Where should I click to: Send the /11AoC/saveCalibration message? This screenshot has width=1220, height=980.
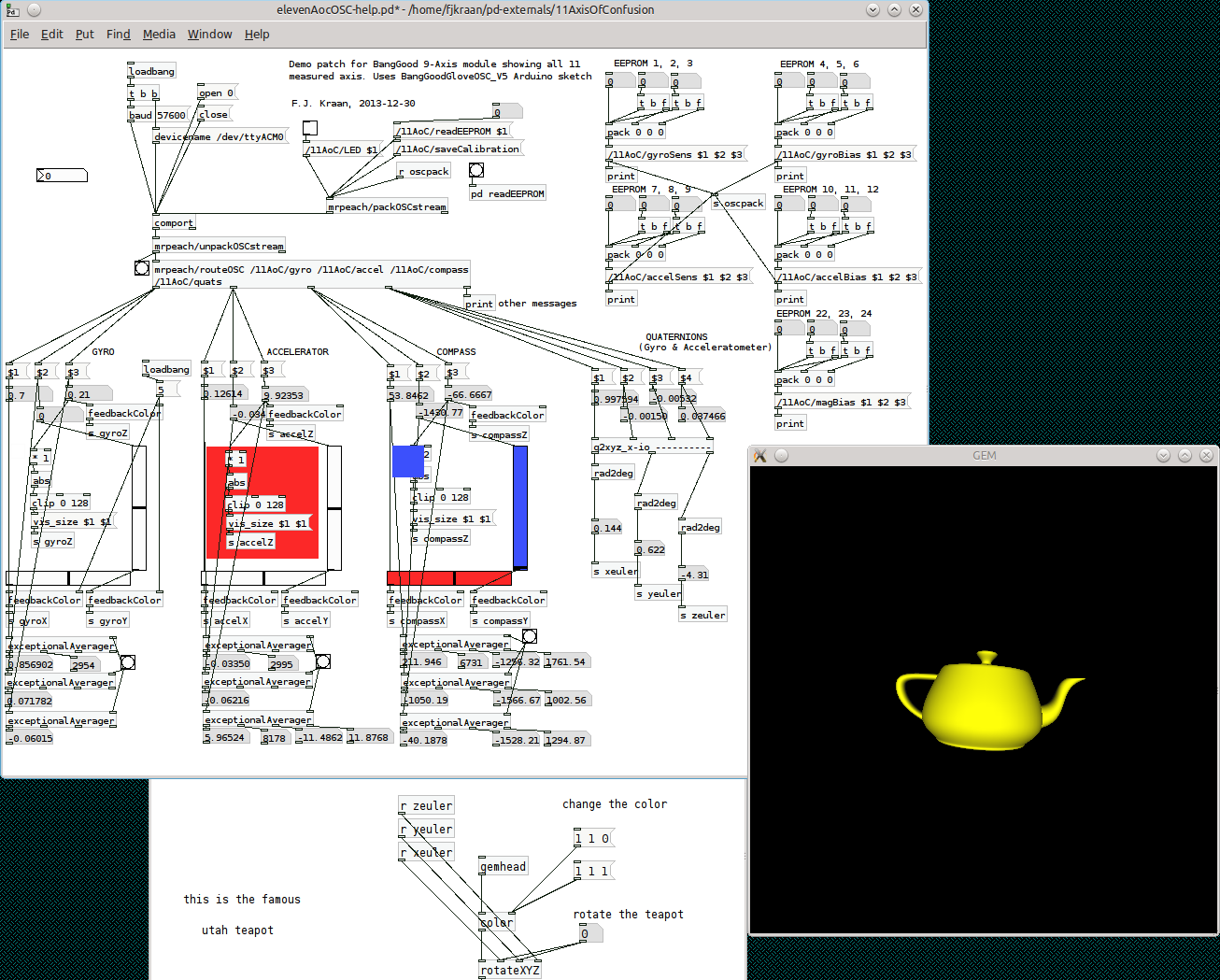click(459, 149)
